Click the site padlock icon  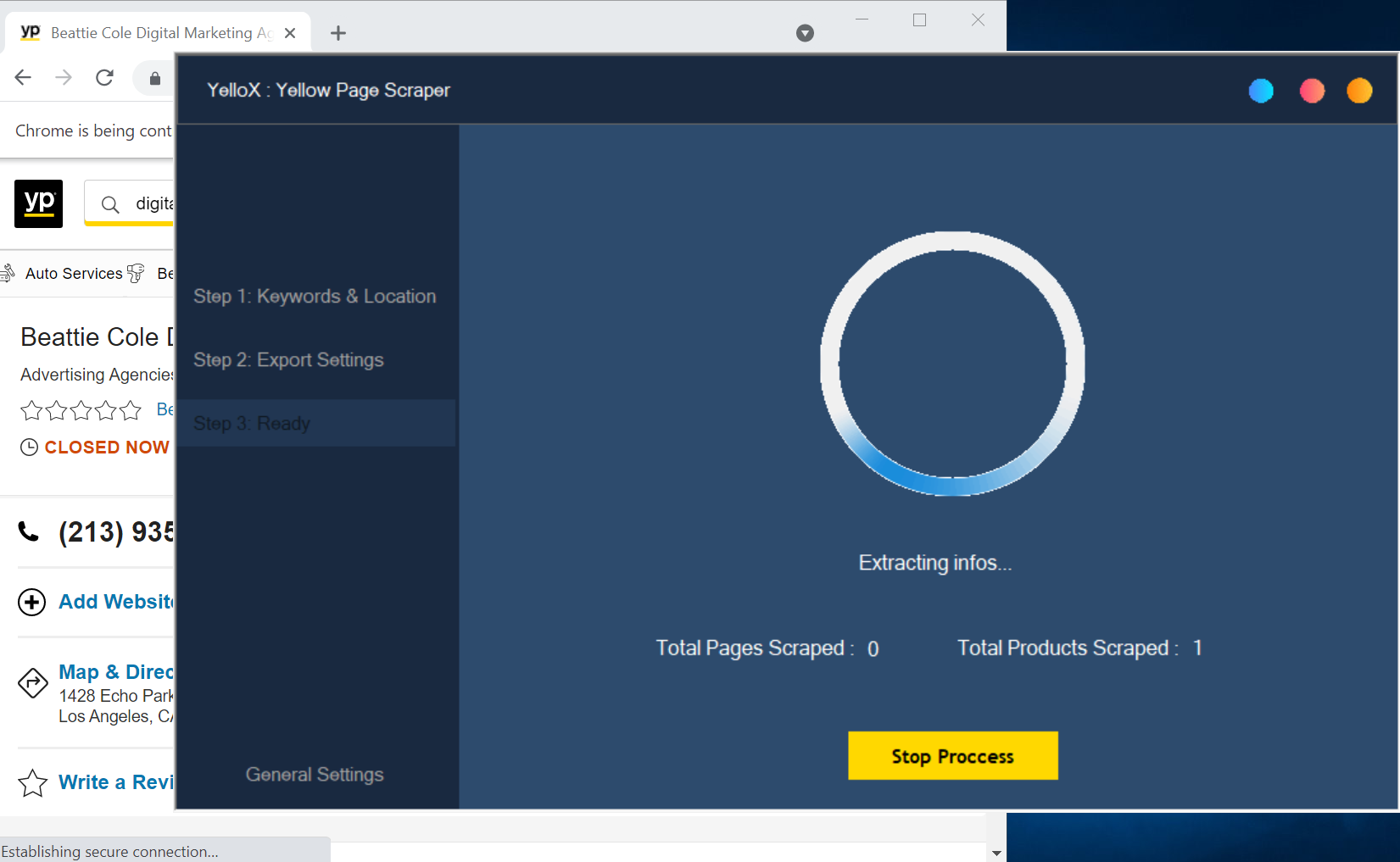[155, 79]
